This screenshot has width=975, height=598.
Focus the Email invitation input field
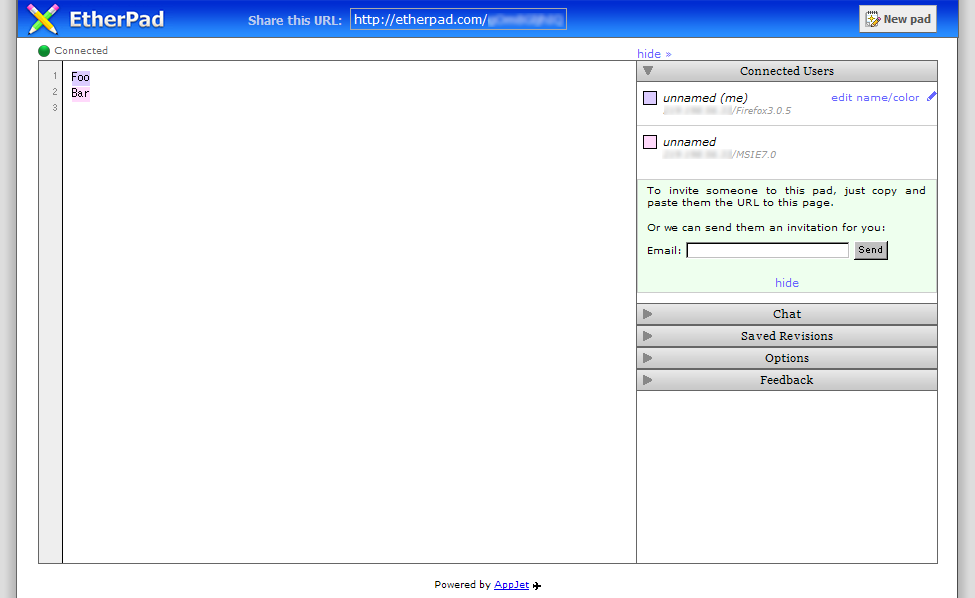[767, 250]
